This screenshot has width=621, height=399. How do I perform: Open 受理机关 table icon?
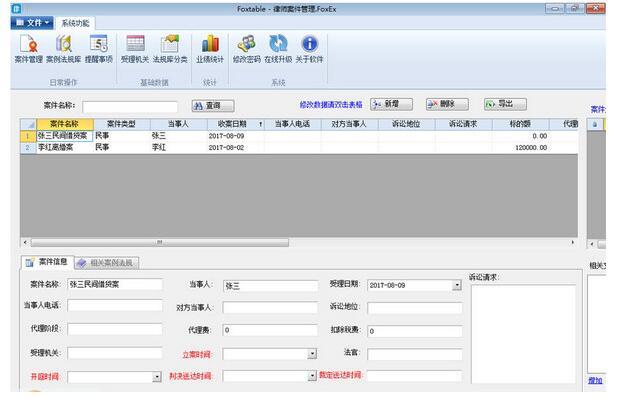[x=135, y=49]
